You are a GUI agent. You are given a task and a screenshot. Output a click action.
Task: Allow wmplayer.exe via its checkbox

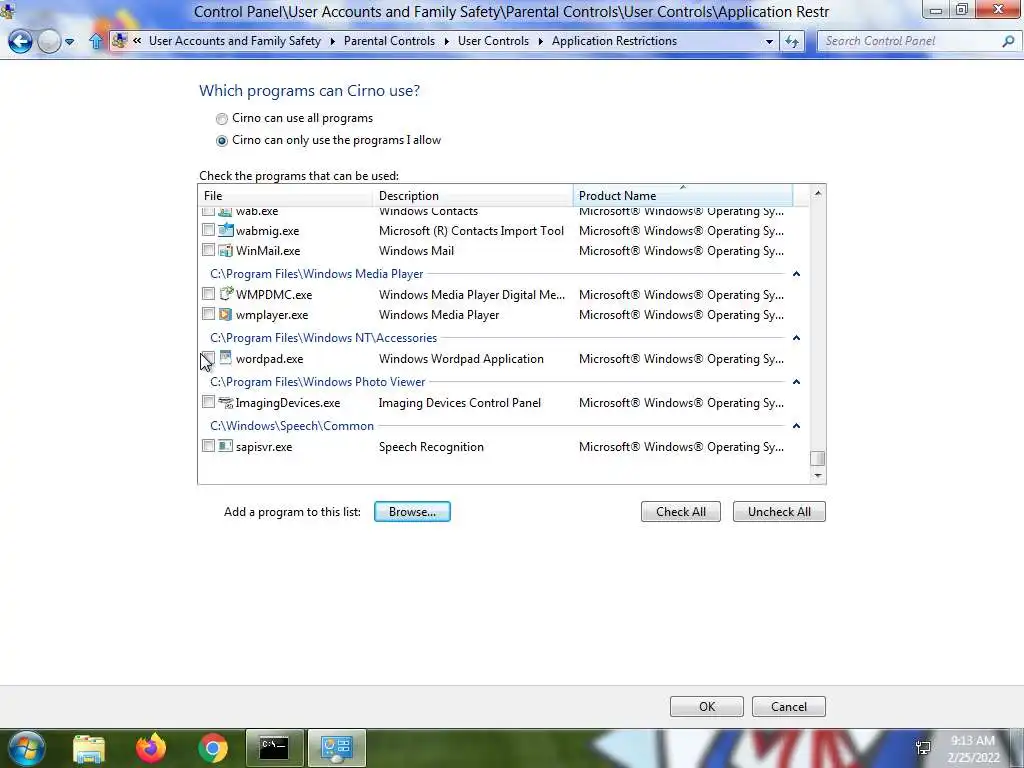(x=208, y=314)
